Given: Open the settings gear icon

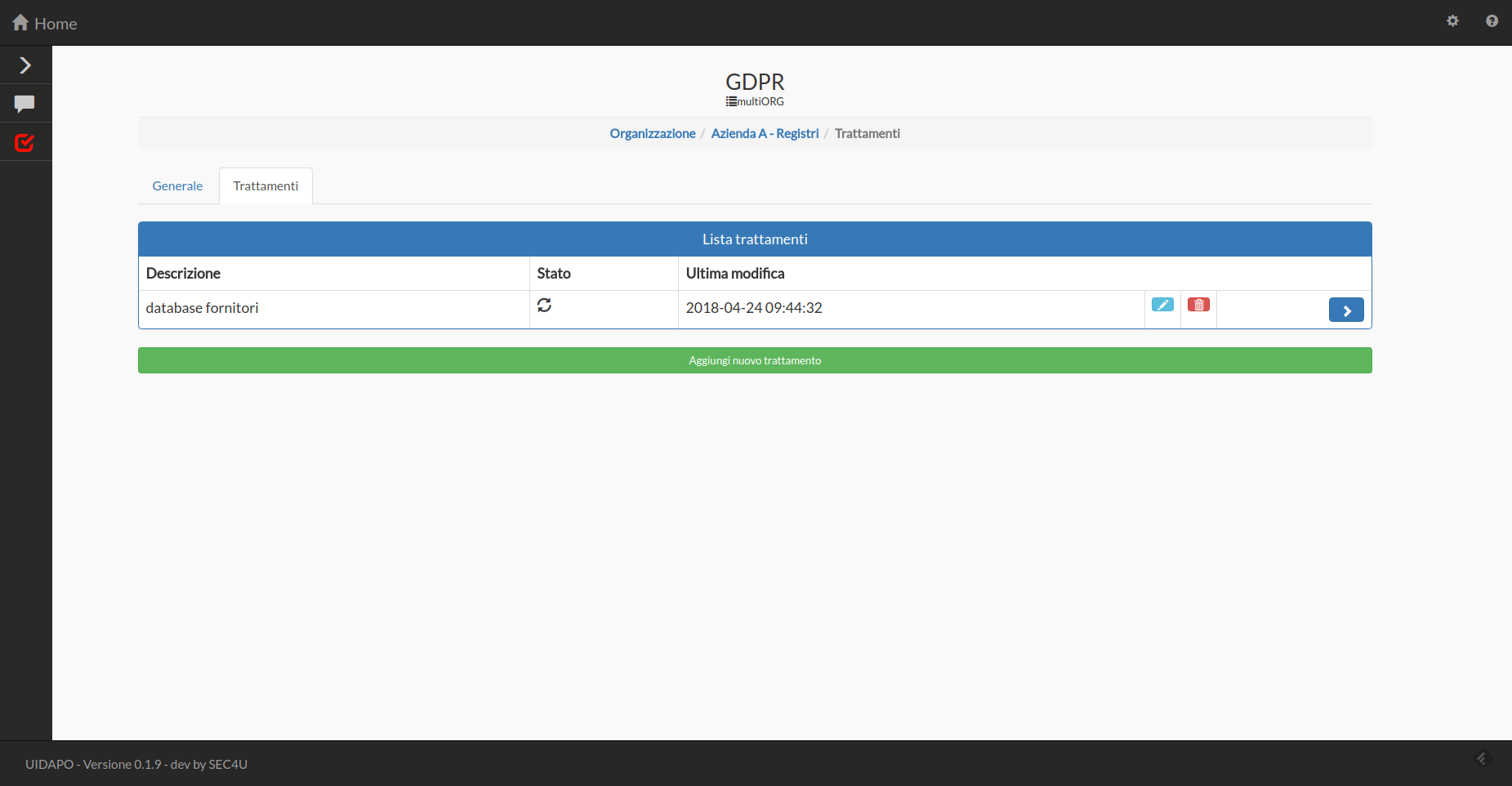Looking at the screenshot, I should 1452,21.
